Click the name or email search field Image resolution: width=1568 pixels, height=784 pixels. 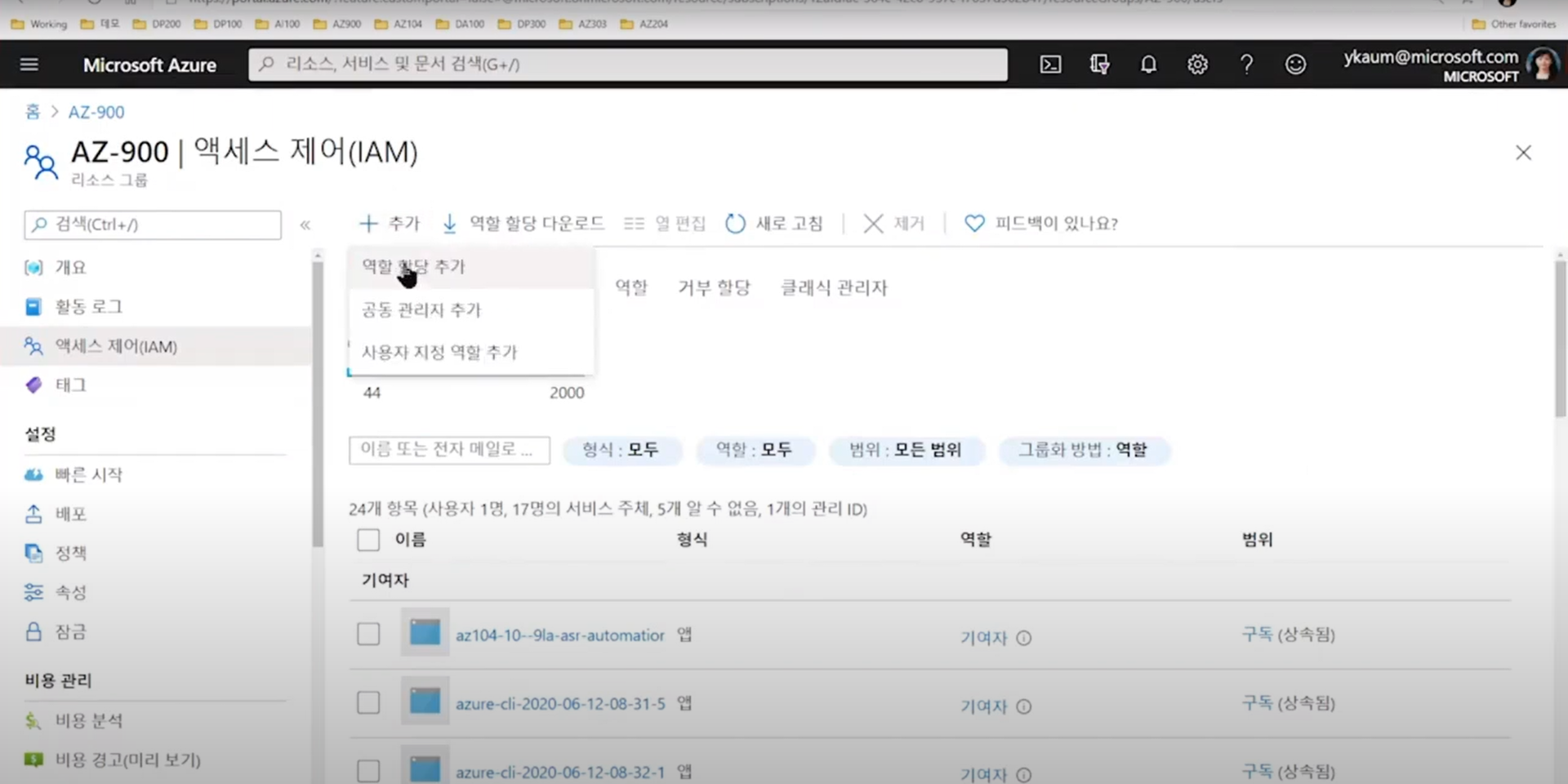pyautogui.click(x=449, y=450)
